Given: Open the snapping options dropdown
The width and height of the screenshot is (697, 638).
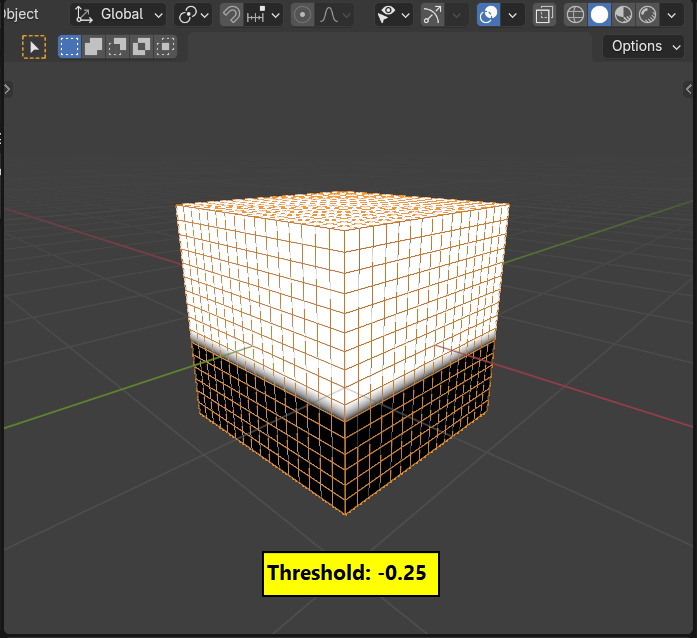Looking at the screenshot, I should click(263, 15).
